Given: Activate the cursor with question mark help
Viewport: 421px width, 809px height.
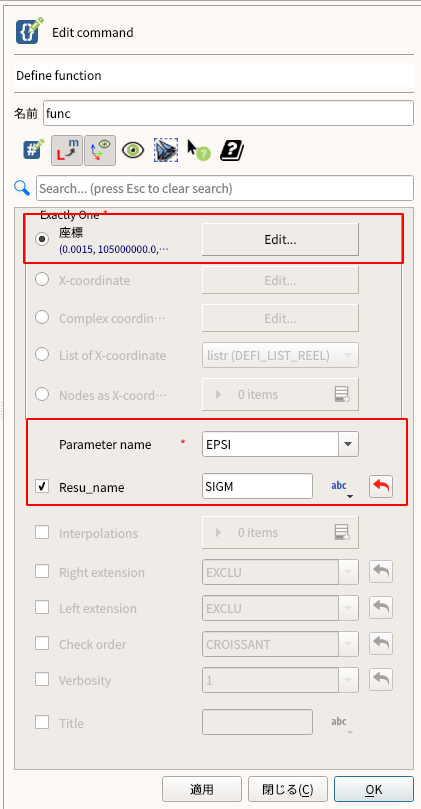Looking at the screenshot, I should 199,150.
